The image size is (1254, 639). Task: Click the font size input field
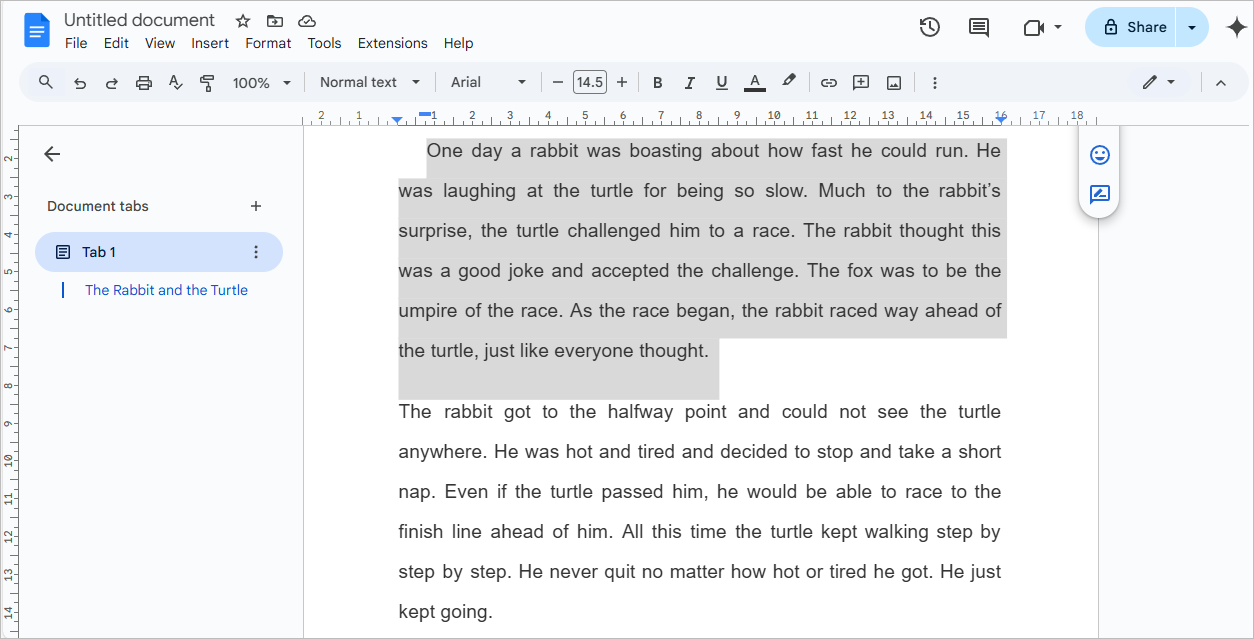(590, 83)
